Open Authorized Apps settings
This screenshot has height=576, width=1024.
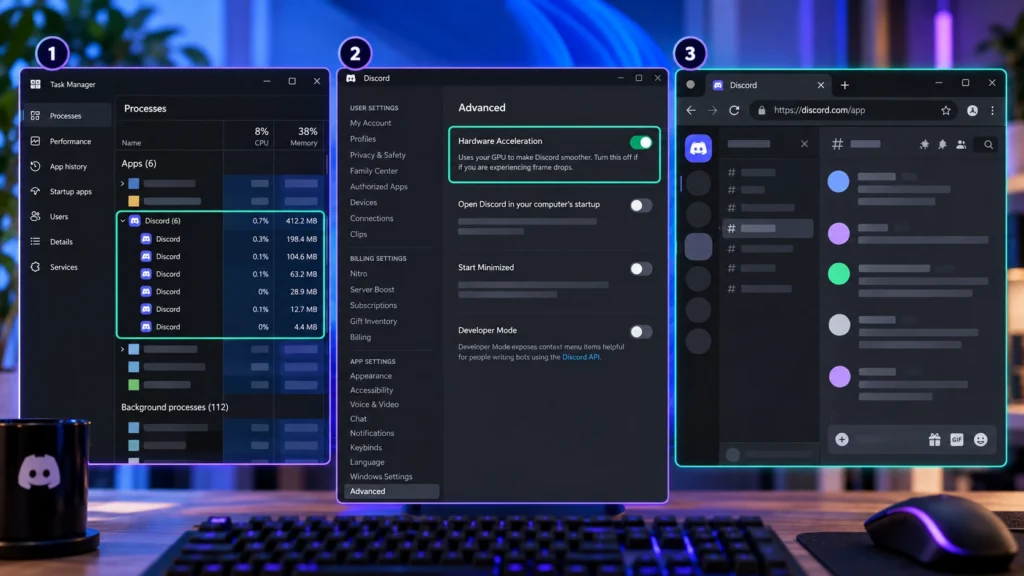point(379,187)
